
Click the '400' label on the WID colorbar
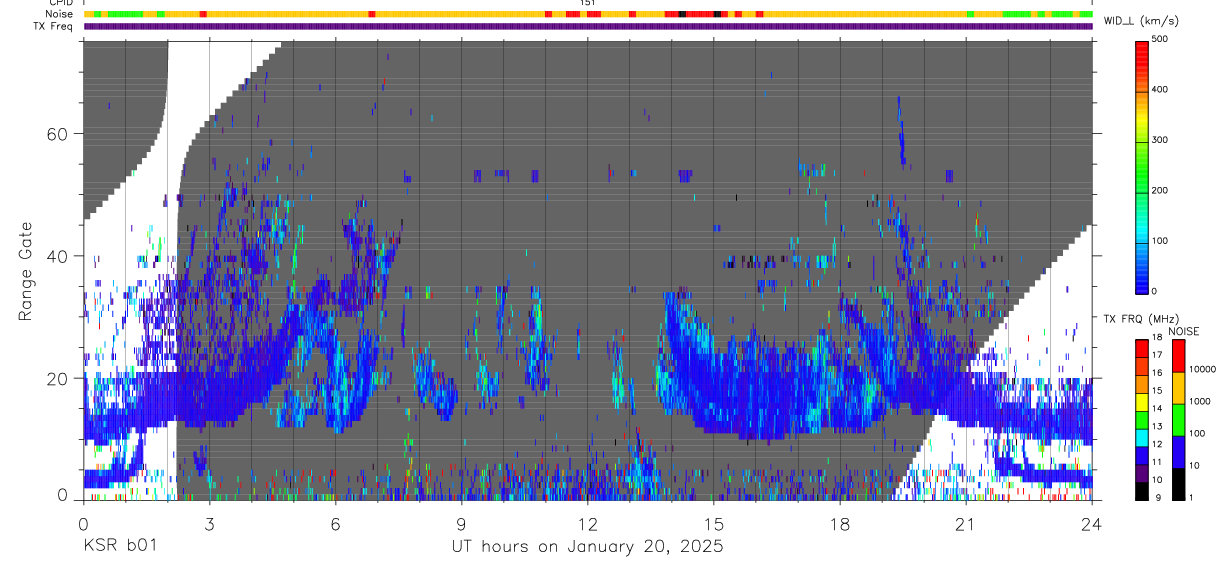tap(1160, 90)
